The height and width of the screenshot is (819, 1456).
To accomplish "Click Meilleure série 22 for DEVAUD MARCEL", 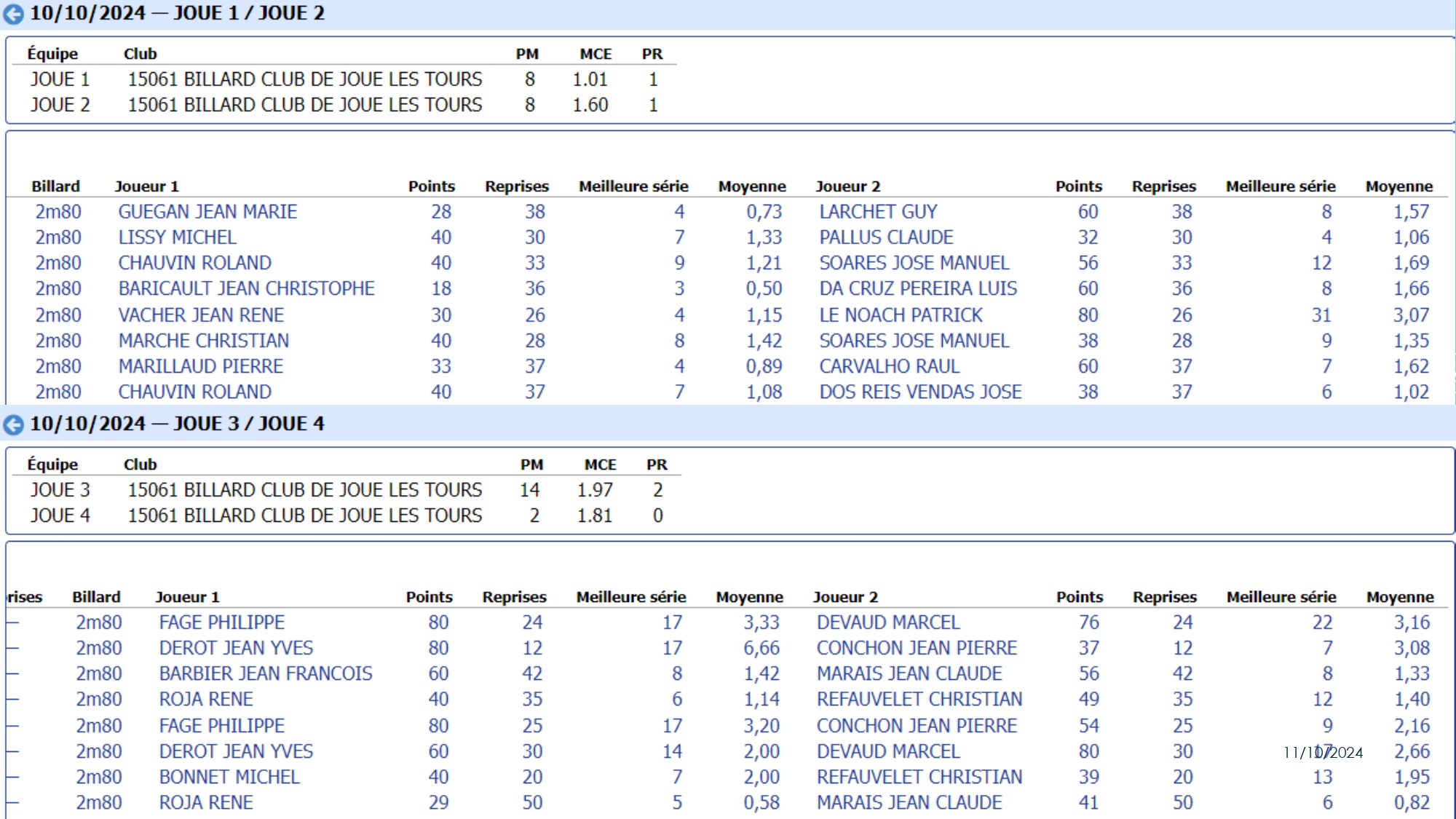I will coord(1322,622).
